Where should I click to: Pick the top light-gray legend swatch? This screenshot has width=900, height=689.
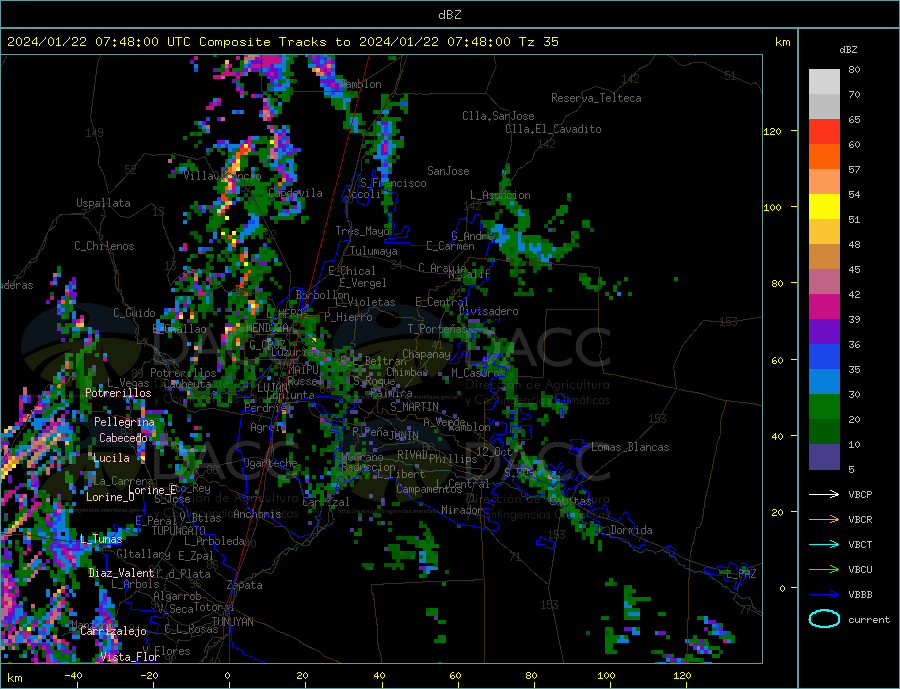point(824,82)
